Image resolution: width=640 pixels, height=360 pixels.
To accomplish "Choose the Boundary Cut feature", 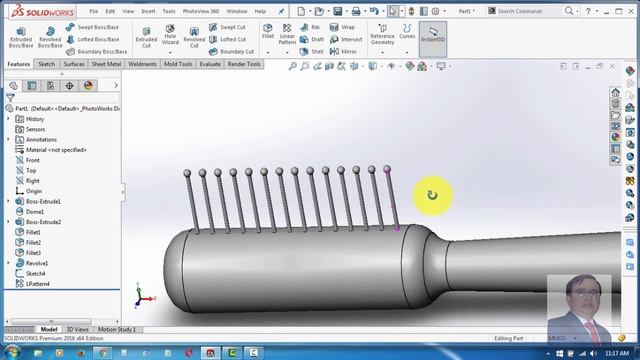I will (x=231, y=51).
